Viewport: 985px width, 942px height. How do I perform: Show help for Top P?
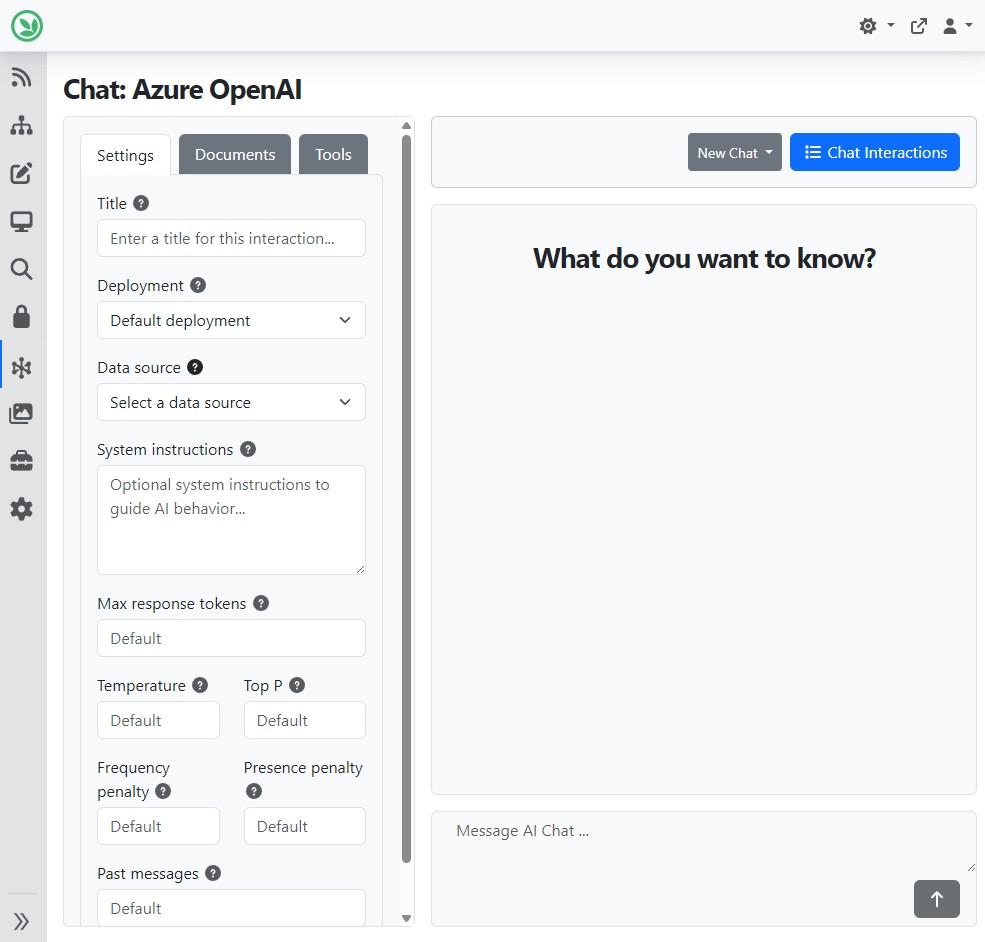click(x=297, y=685)
